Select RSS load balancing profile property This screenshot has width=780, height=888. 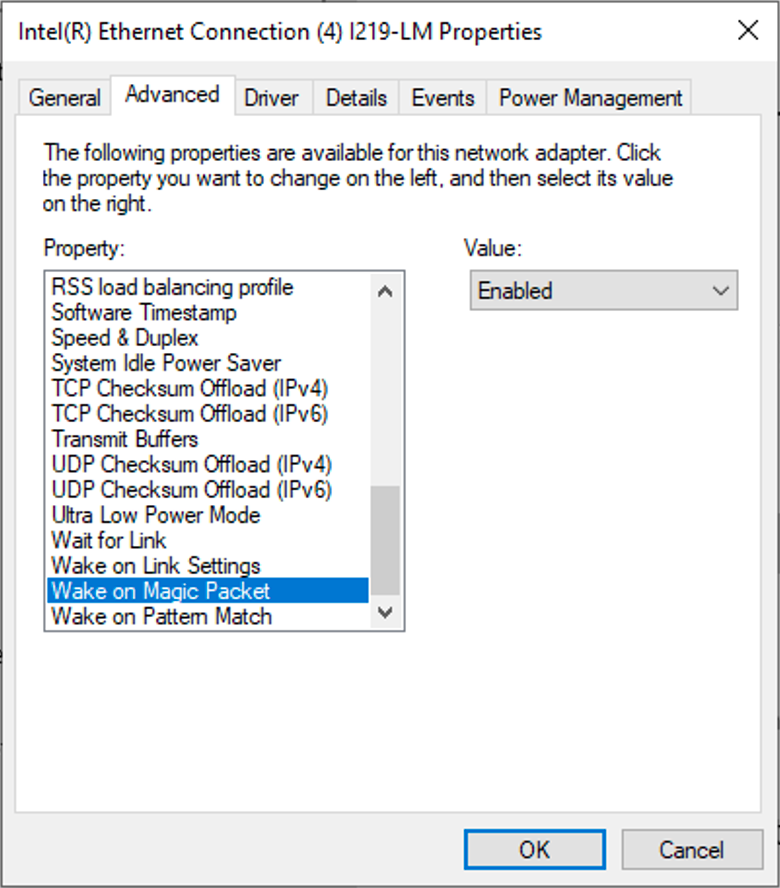[208, 287]
